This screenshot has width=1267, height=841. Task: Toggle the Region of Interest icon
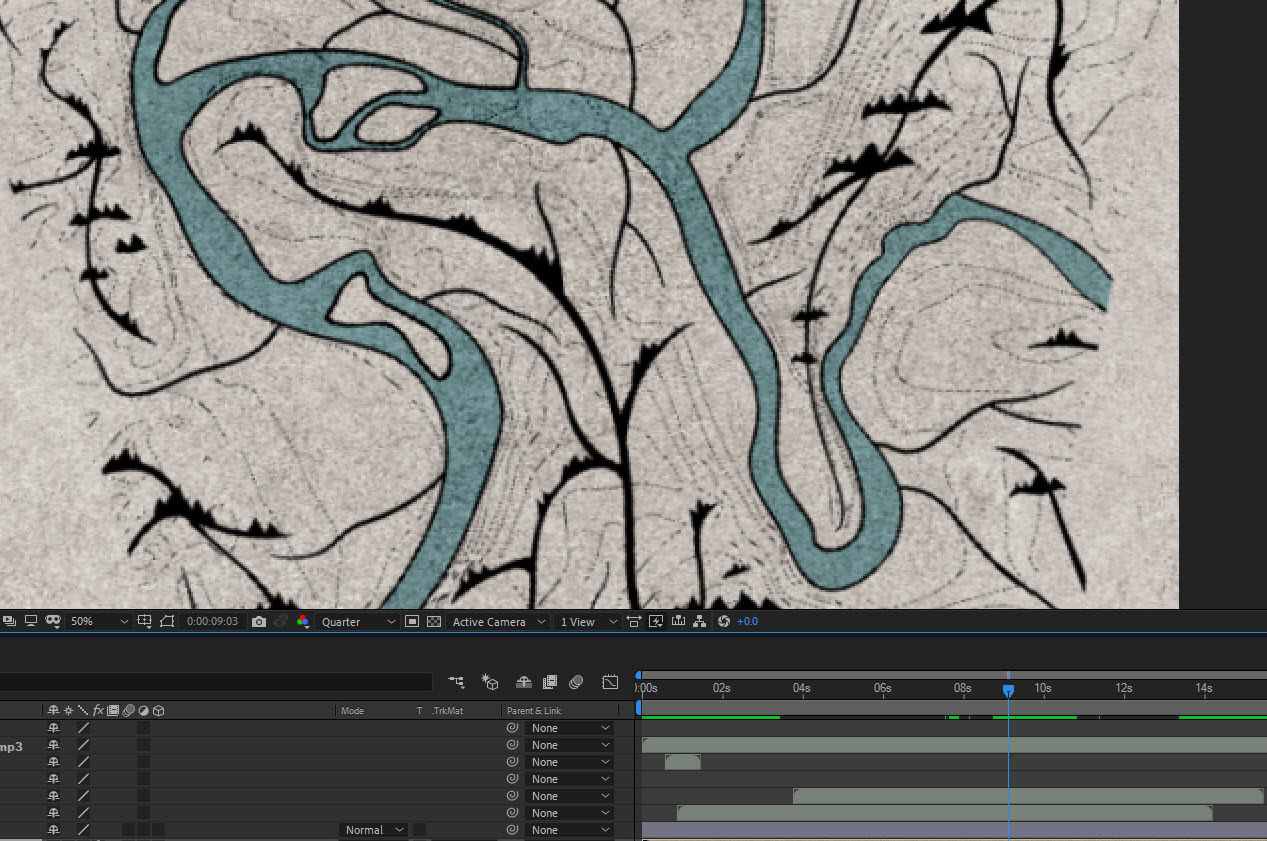point(411,621)
